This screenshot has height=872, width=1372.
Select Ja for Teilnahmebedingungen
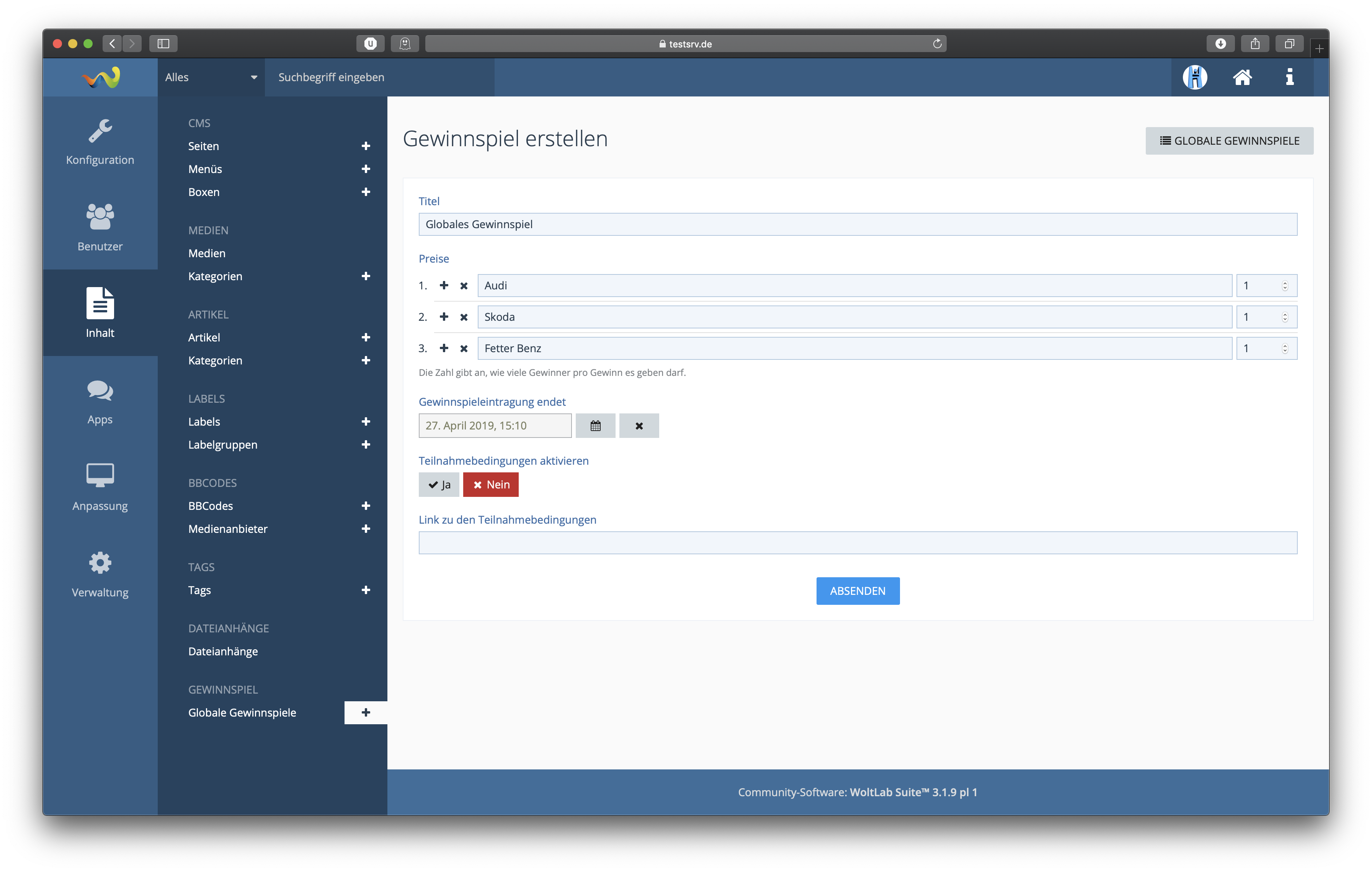point(439,485)
